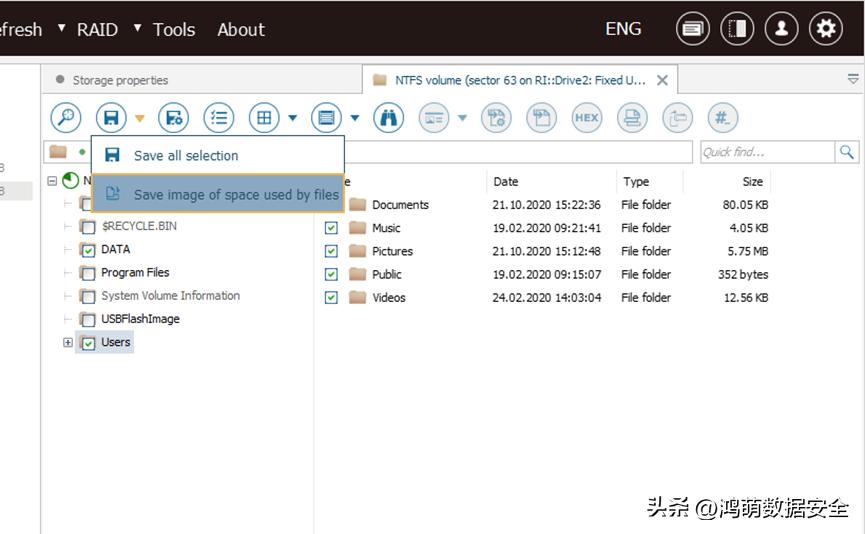This screenshot has height=534, width=865.
Task: Collapse the root volume tree node
Action: click(x=52, y=180)
